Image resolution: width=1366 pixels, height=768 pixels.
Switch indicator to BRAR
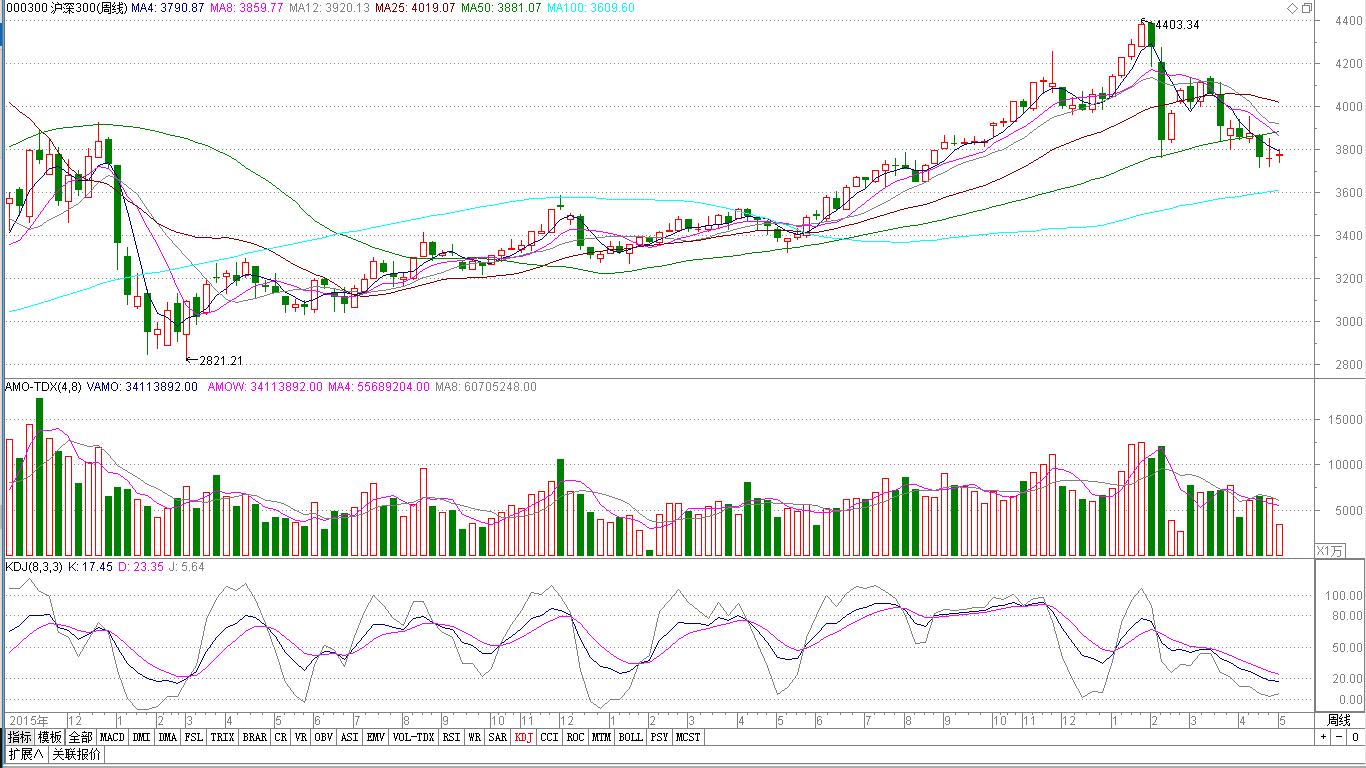tap(254, 737)
